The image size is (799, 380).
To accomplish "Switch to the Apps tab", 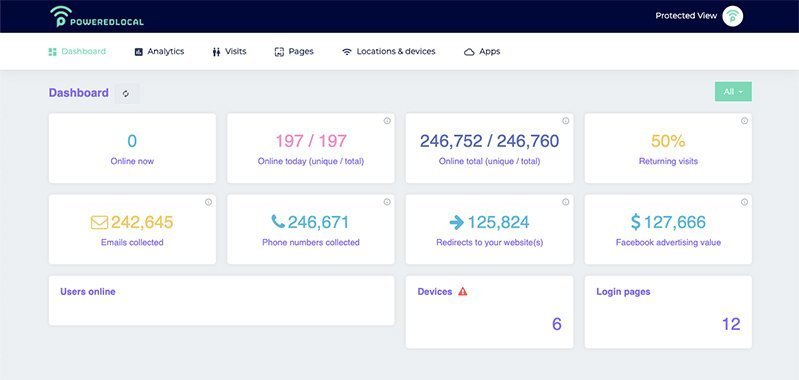I will [482, 51].
